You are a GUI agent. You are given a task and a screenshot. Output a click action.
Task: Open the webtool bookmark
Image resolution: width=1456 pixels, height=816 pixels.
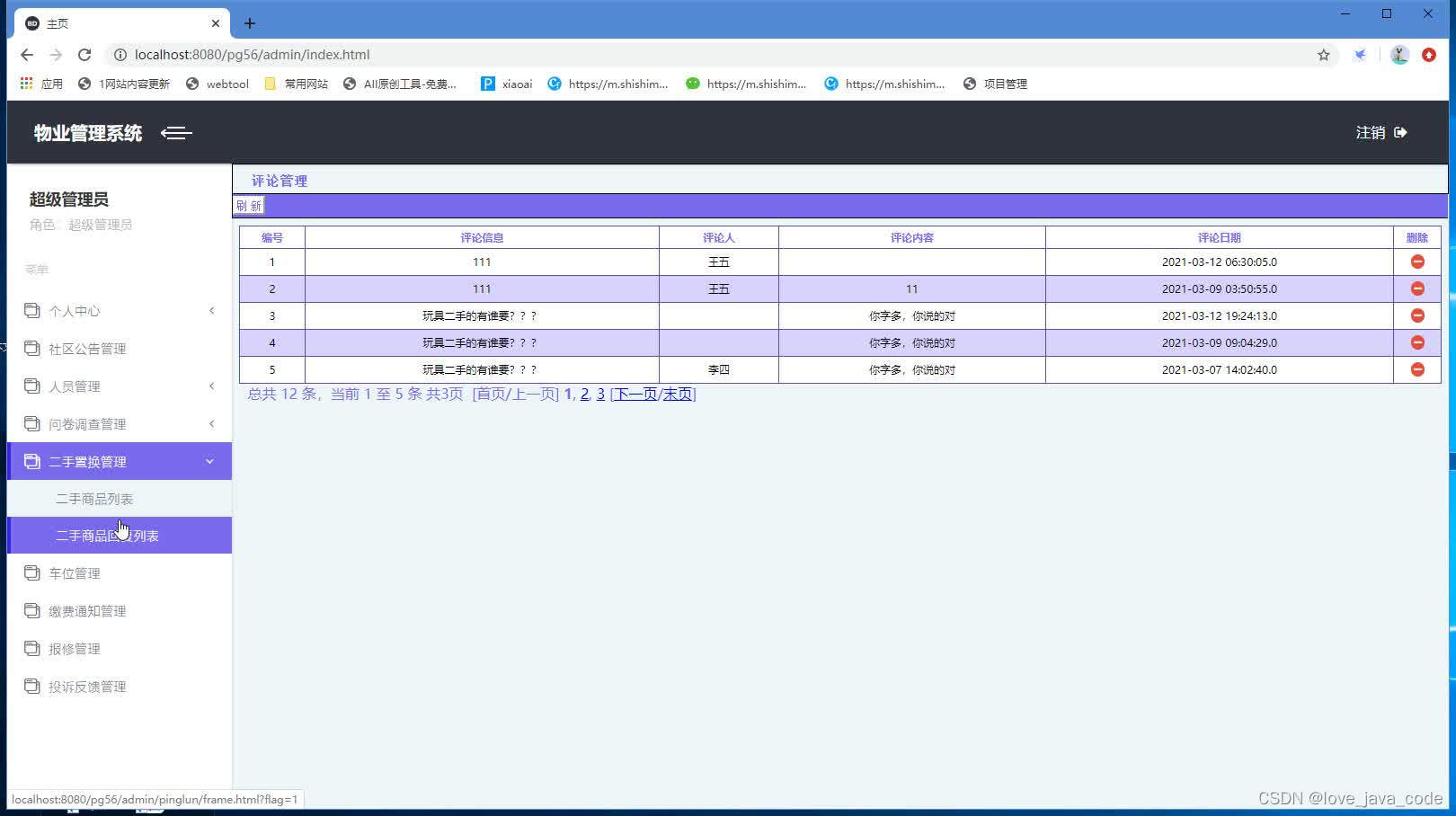[x=218, y=84]
